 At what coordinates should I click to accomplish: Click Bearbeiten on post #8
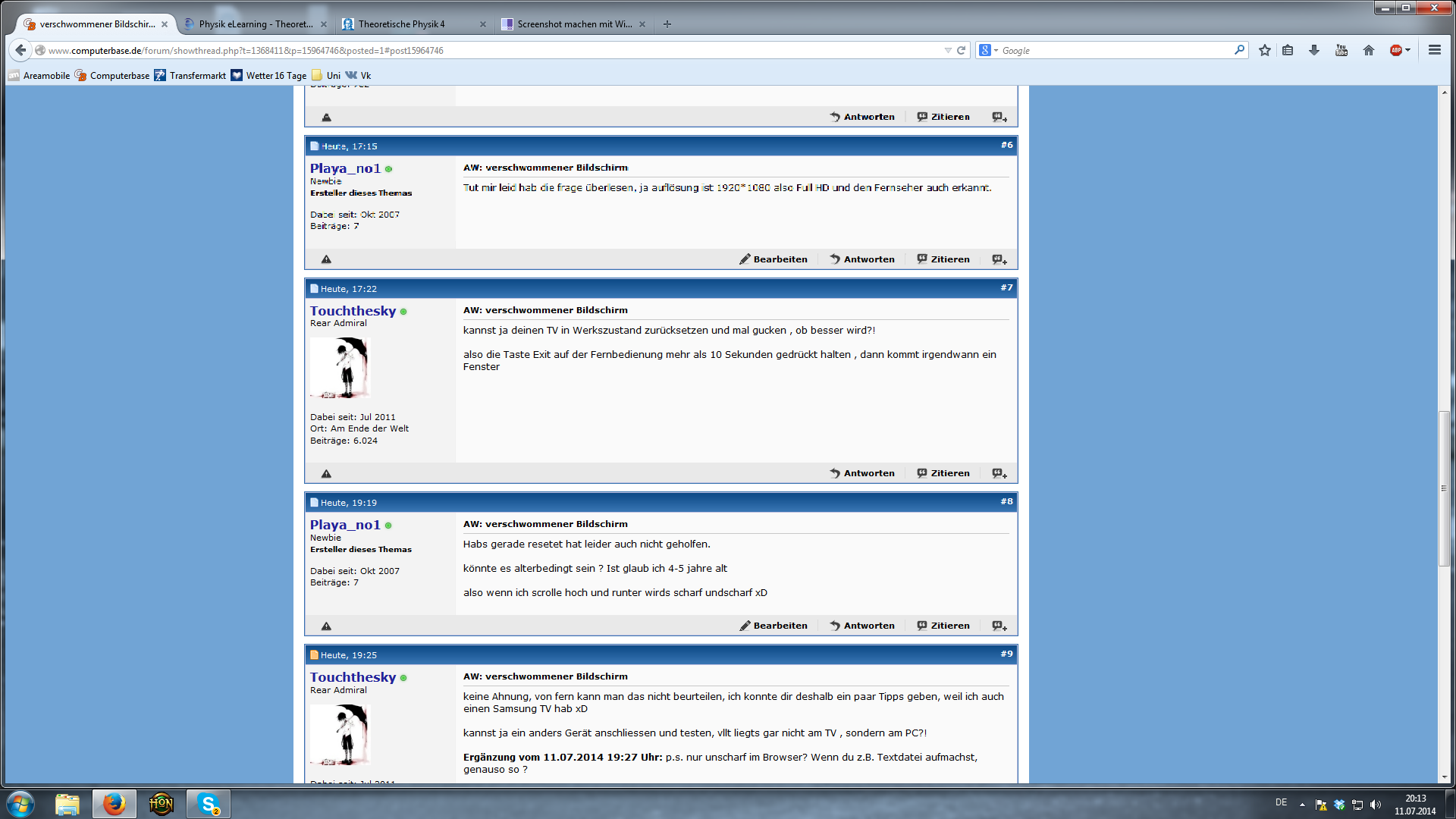tap(773, 626)
